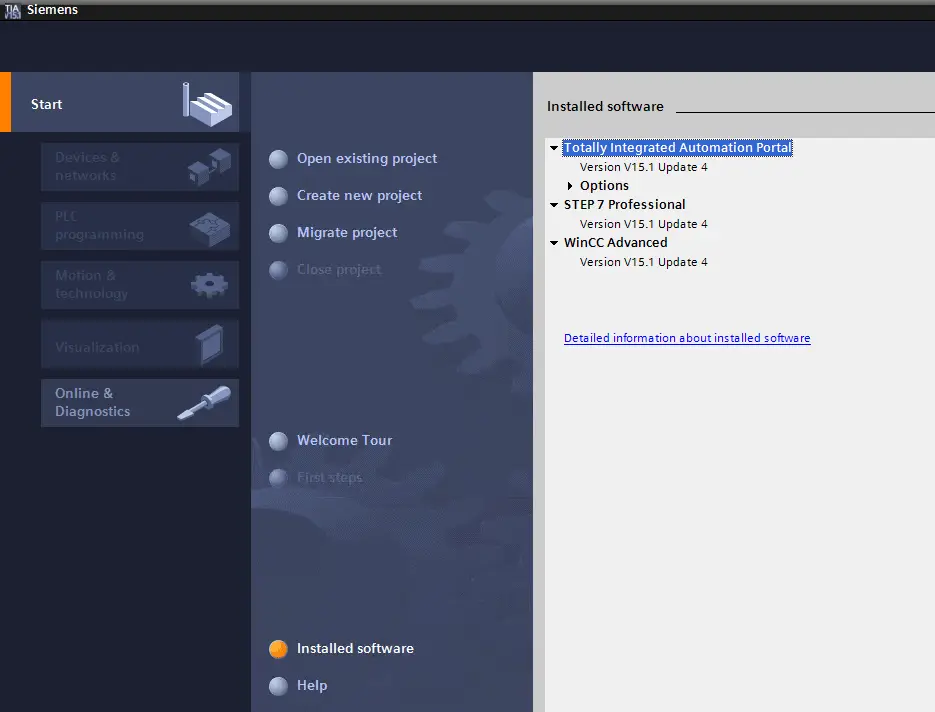Open the PLC programming portal

(x=140, y=226)
